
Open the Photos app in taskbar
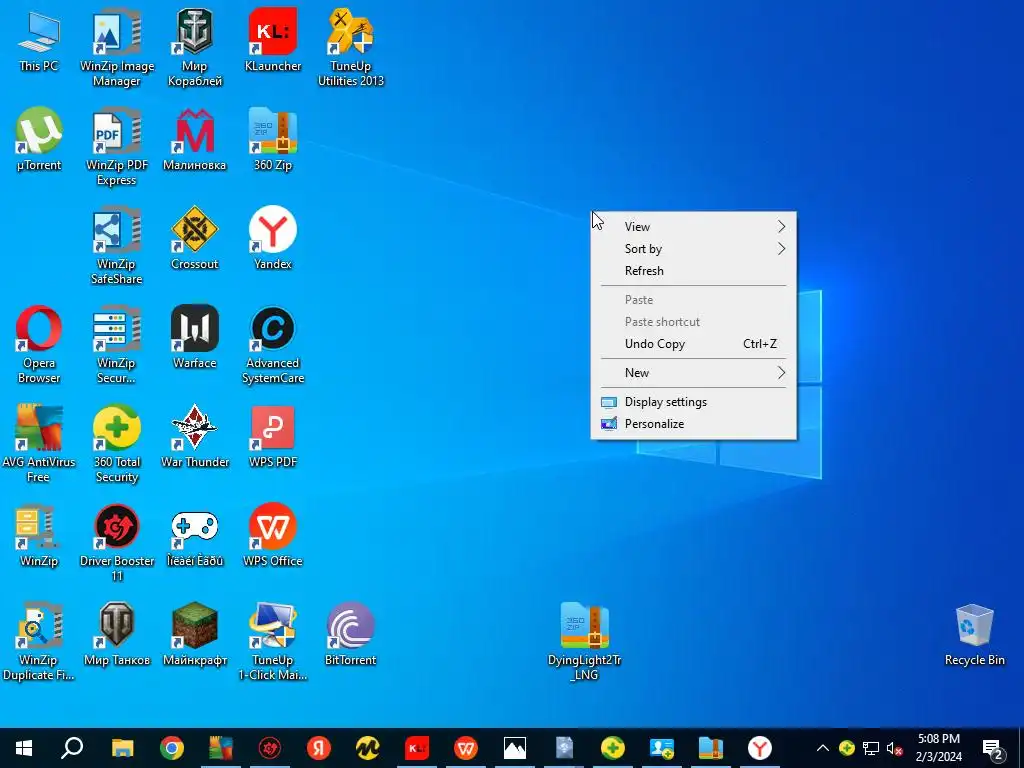tap(515, 748)
